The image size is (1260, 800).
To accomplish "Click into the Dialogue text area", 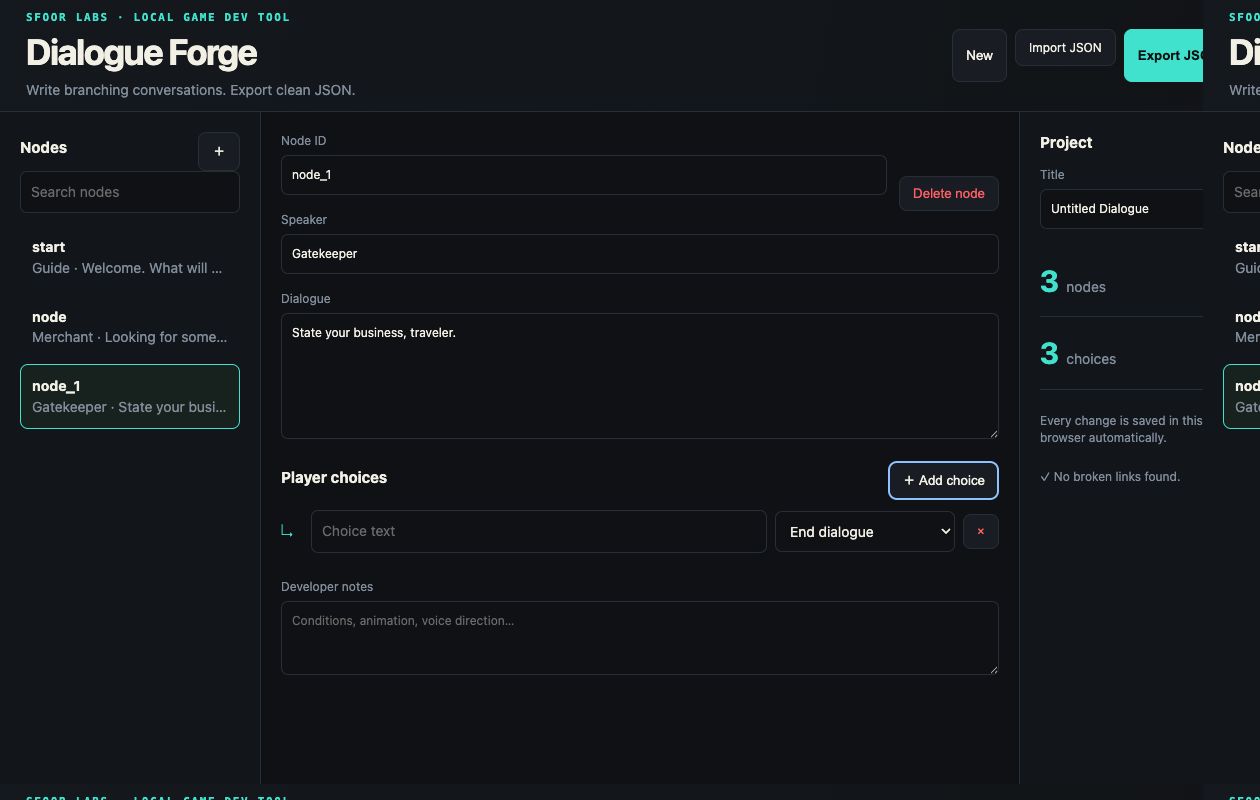I will (640, 376).
